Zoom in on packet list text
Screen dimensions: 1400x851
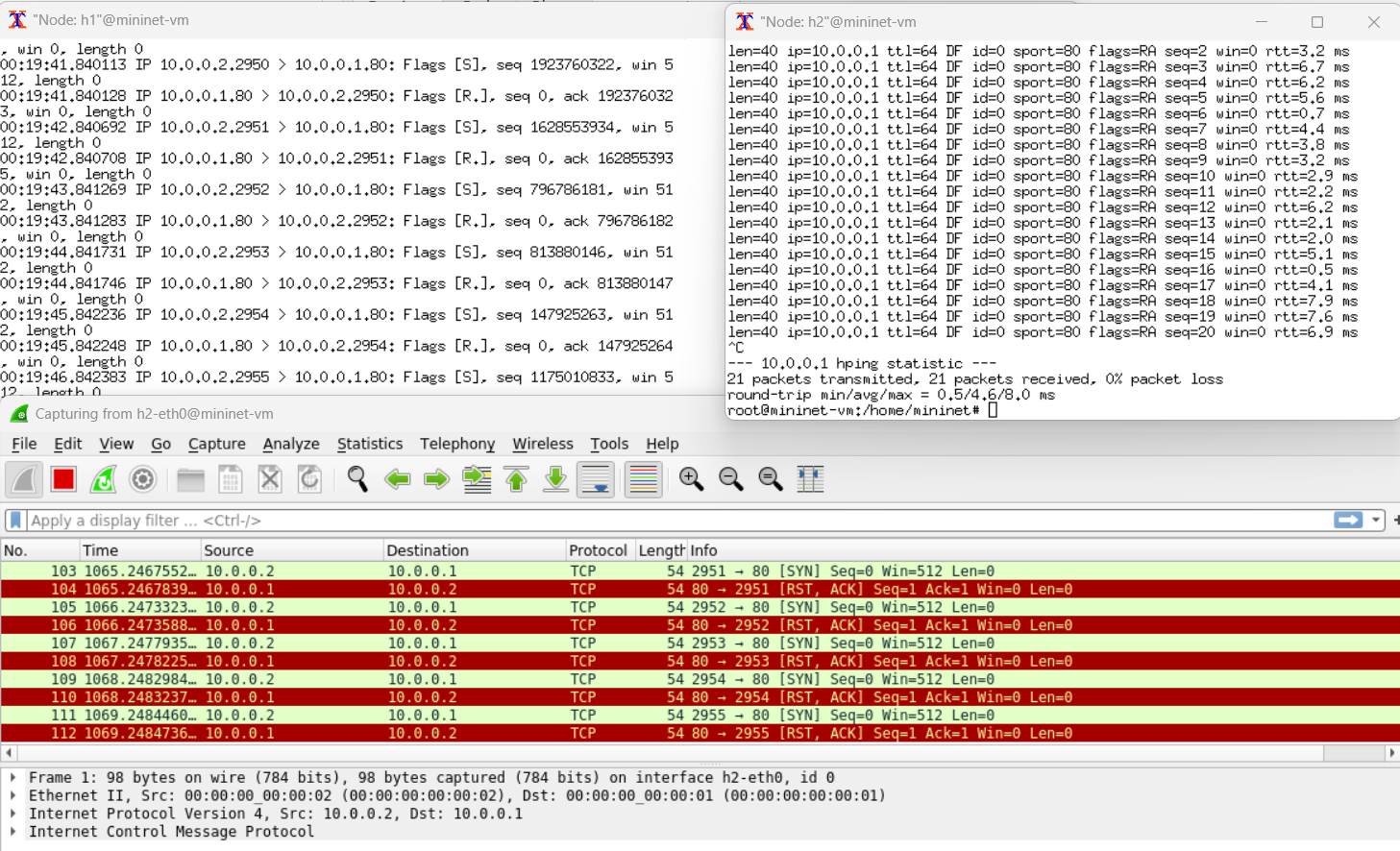coord(691,479)
